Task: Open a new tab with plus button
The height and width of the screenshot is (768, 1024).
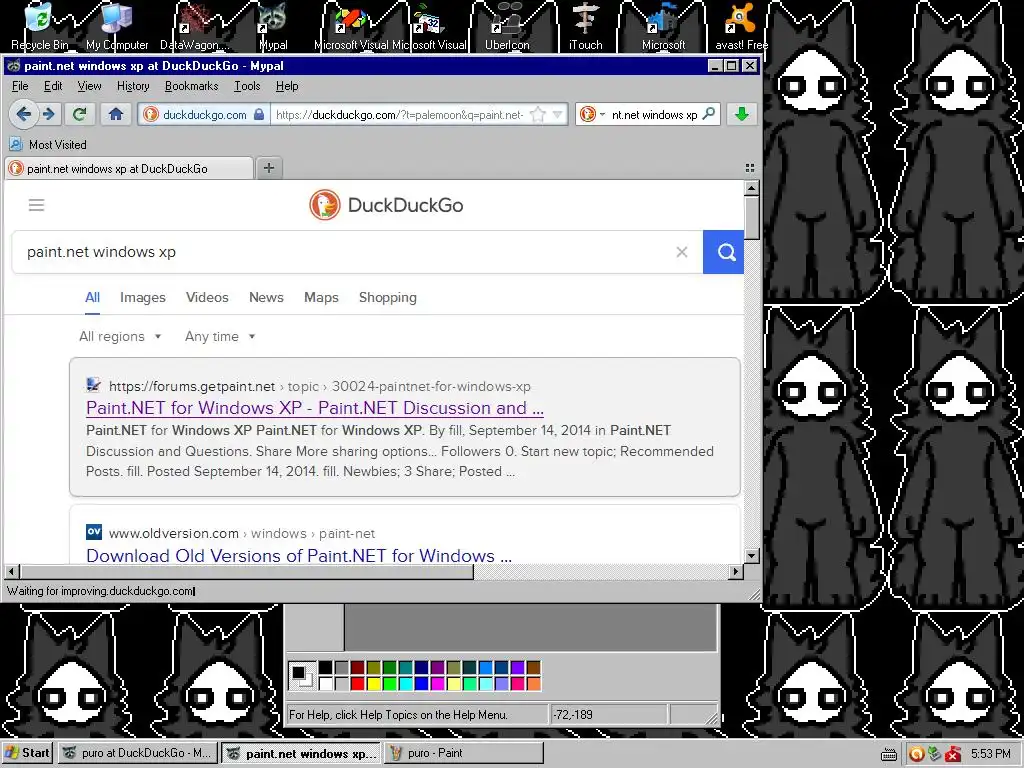Action: pos(268,168)
